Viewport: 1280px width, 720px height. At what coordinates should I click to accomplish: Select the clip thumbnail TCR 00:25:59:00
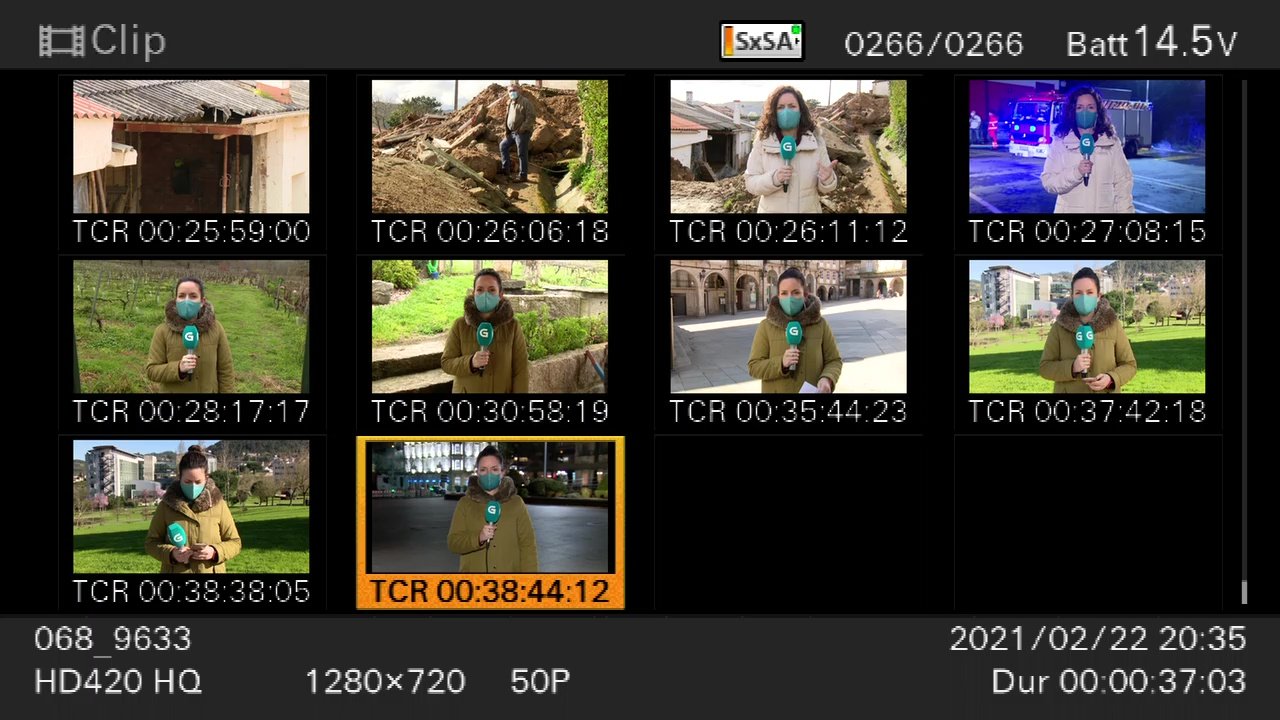point(191,163)
